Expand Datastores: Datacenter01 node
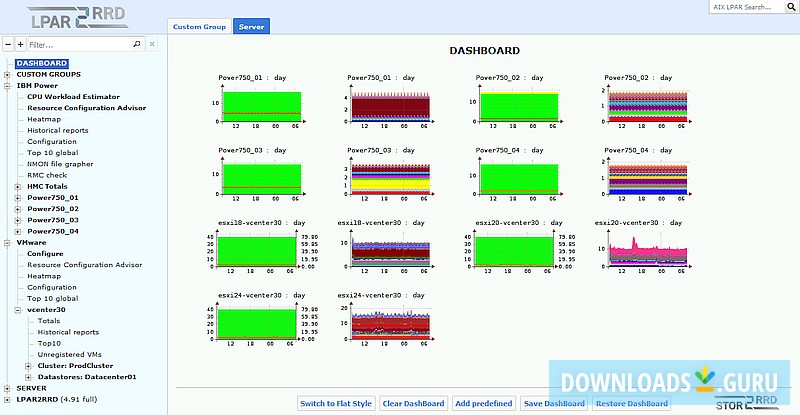This screenshot has height=415, width=800. (x=29, y=377)
